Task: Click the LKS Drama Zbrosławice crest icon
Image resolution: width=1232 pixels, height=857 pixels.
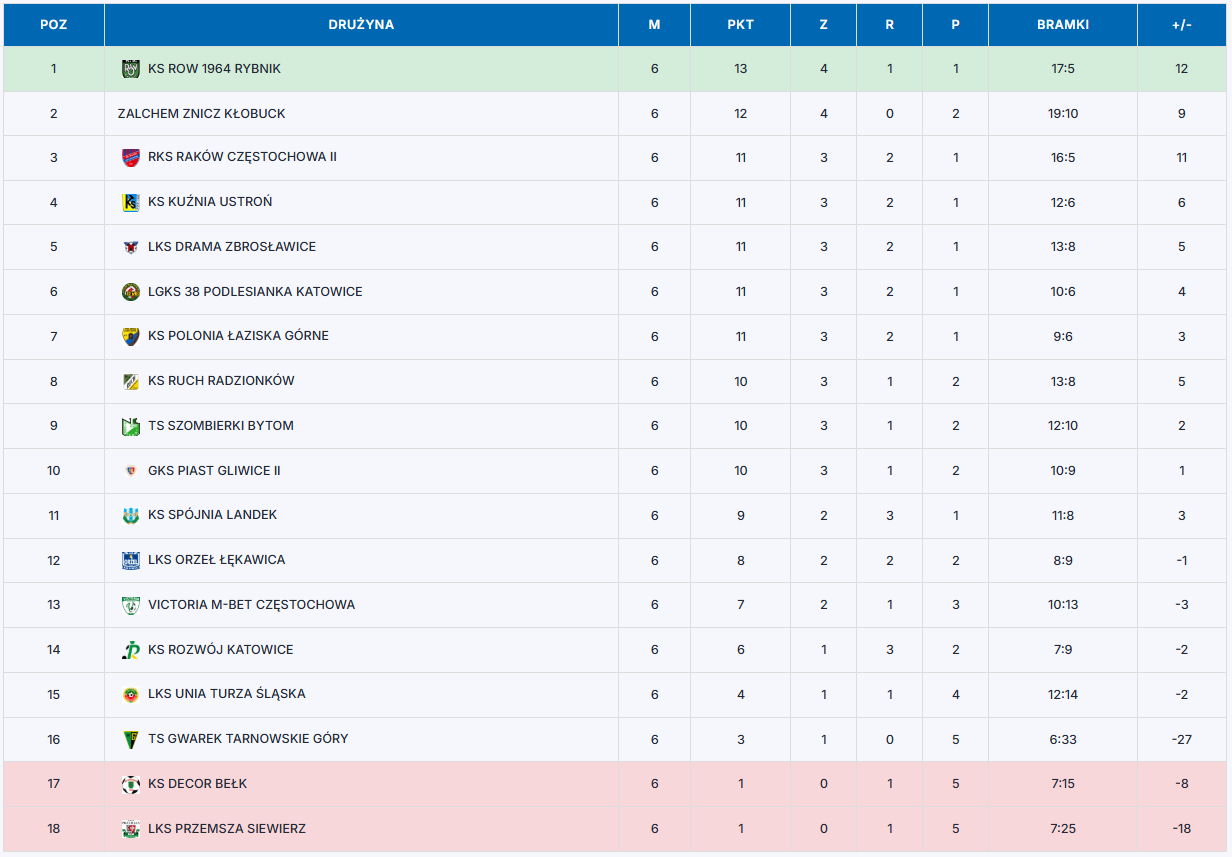Action: click(130, 247)
